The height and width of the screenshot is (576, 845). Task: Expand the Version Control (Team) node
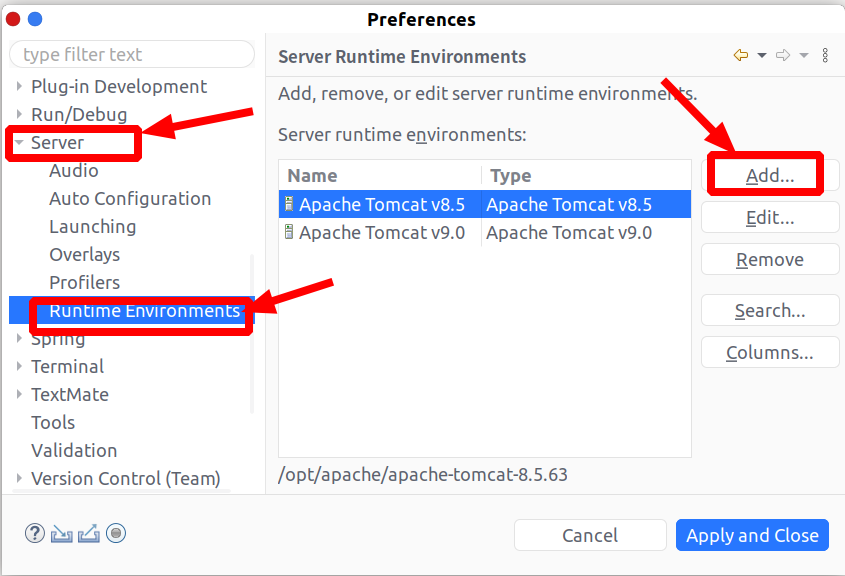19,479
